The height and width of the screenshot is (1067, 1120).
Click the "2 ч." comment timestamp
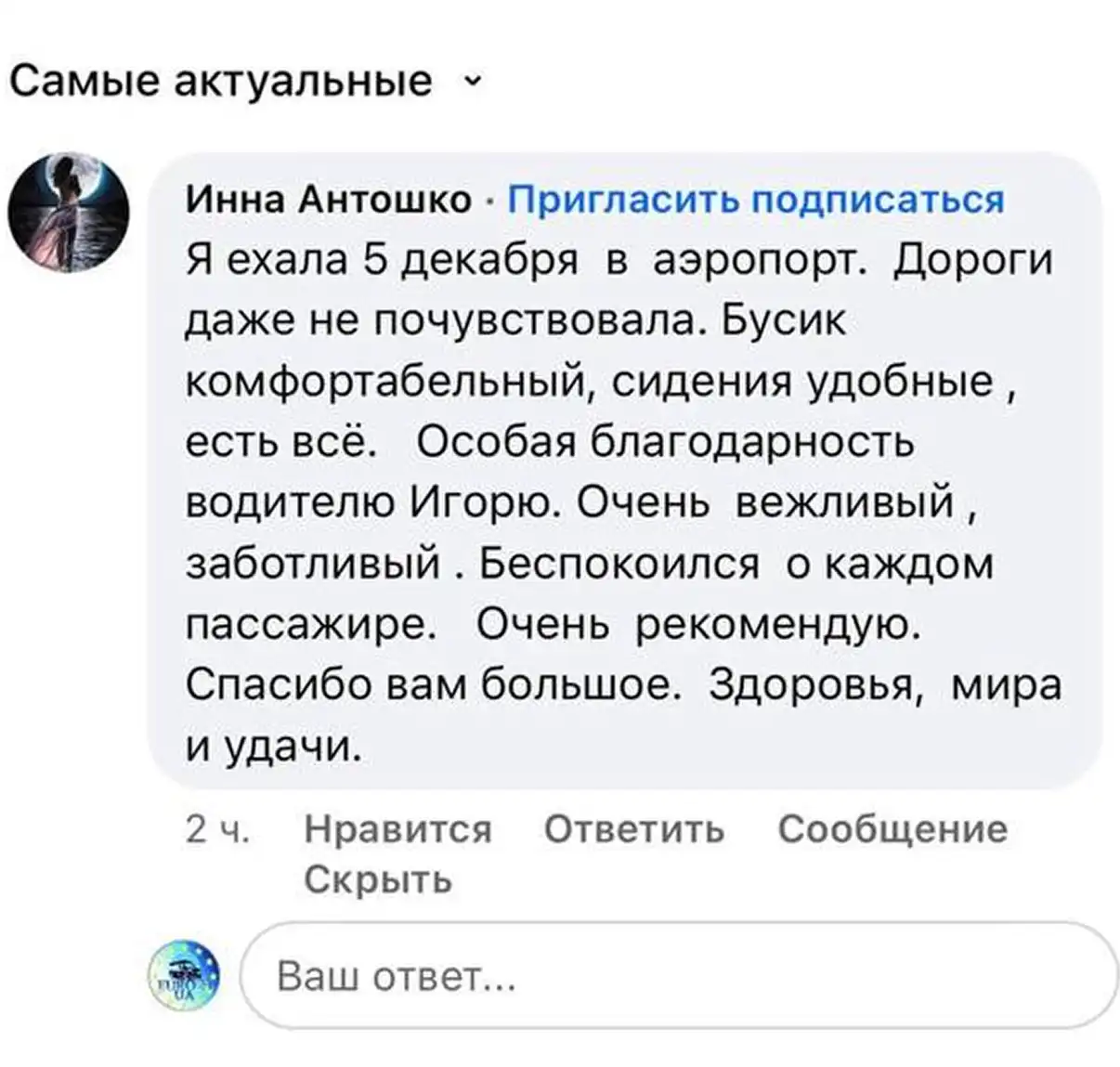(x=217, y=828)
